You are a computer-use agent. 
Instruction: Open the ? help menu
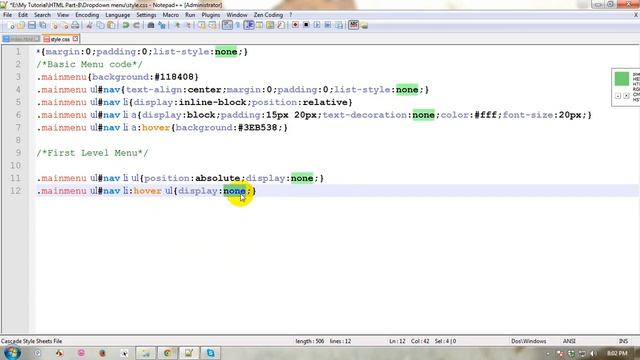coord(291,15)
